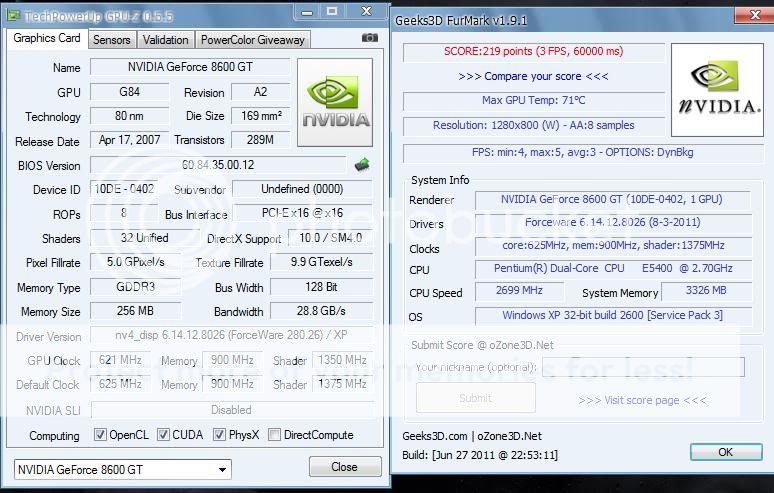The width and height of the screenshot is (774, 493).
Task: Click the Default Clock value 625 MHz
Action: [x=120, y=383]
